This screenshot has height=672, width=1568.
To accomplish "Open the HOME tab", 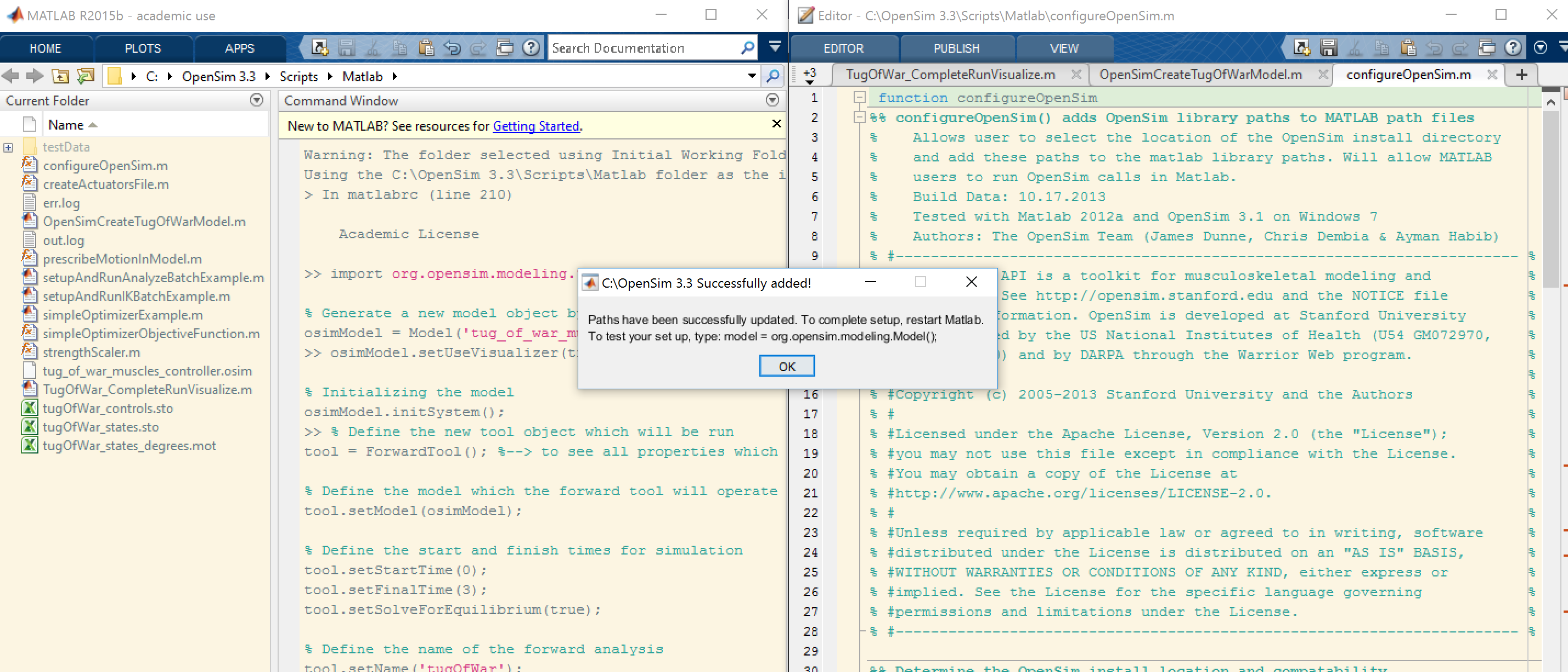I will click(46, 48).
